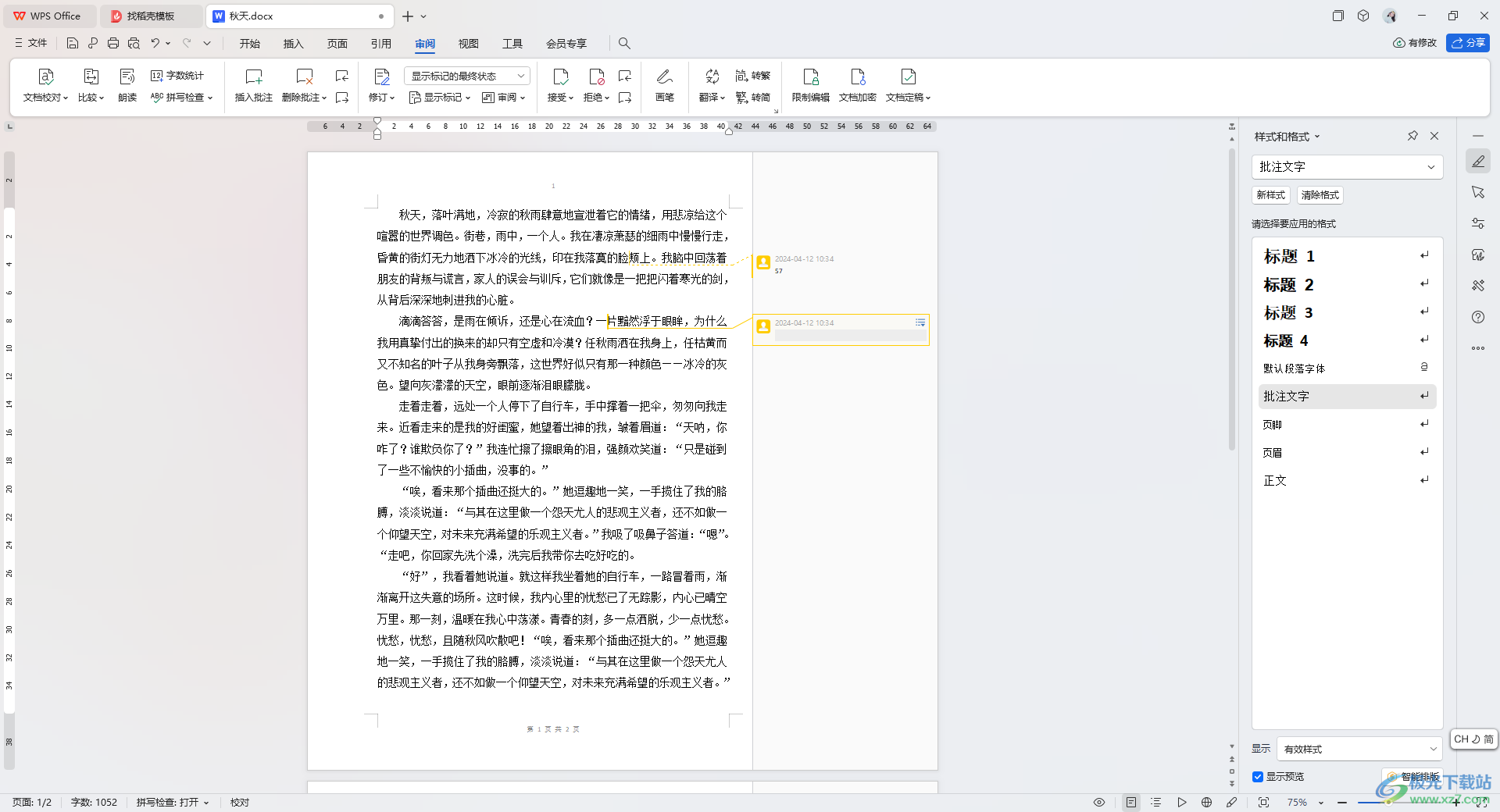Open the 翻译 translate tool
1500x812 pixels.
pyautogui.click(x=712, y=85)
